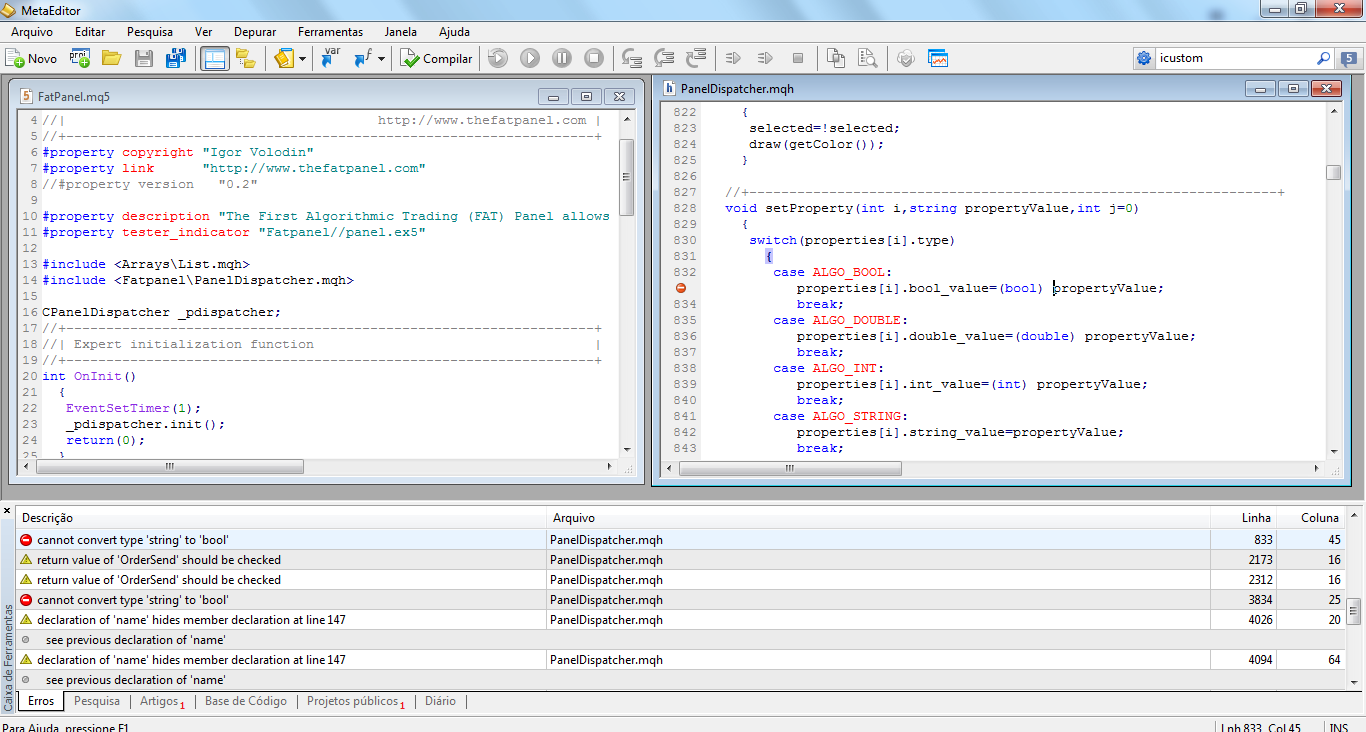This screenshot has width=1366, height=732.
Task: Expand the function list dropdown arrow
Action: click(x=382, y=59)
